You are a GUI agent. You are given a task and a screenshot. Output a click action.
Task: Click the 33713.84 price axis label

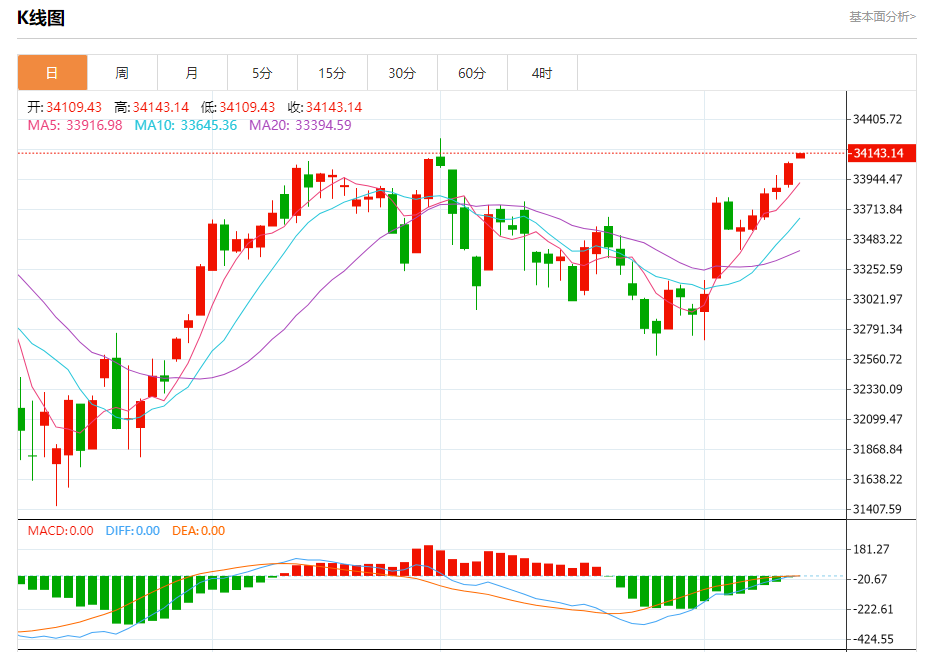coord(878,209)
